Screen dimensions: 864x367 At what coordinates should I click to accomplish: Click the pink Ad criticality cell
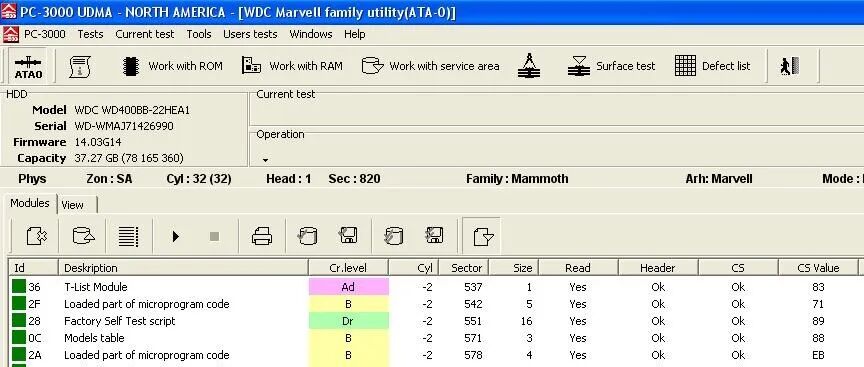(x=348, y=287)
